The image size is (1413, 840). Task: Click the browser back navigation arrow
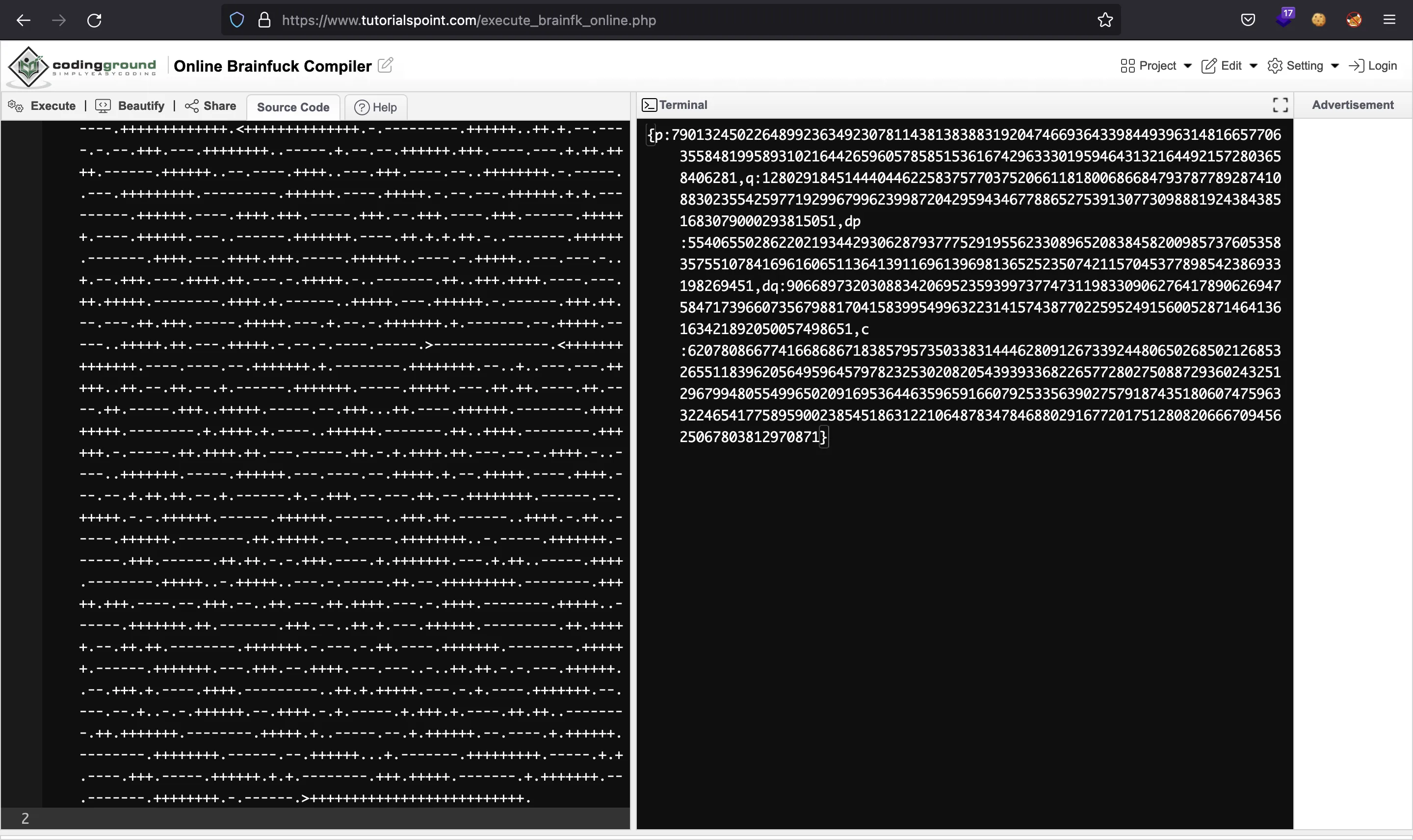click(23, 19)
